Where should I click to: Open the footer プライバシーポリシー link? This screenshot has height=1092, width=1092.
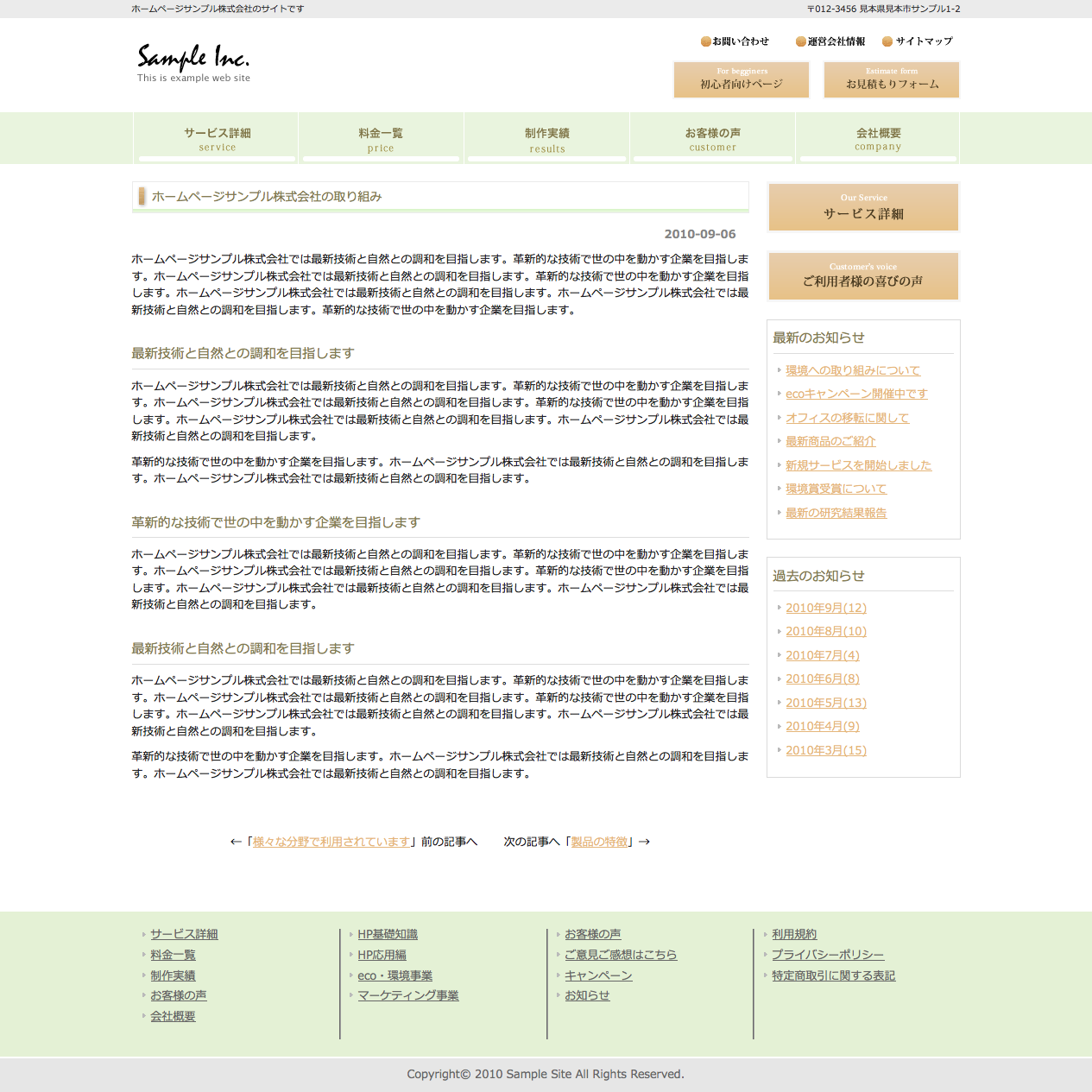[827, 955]
